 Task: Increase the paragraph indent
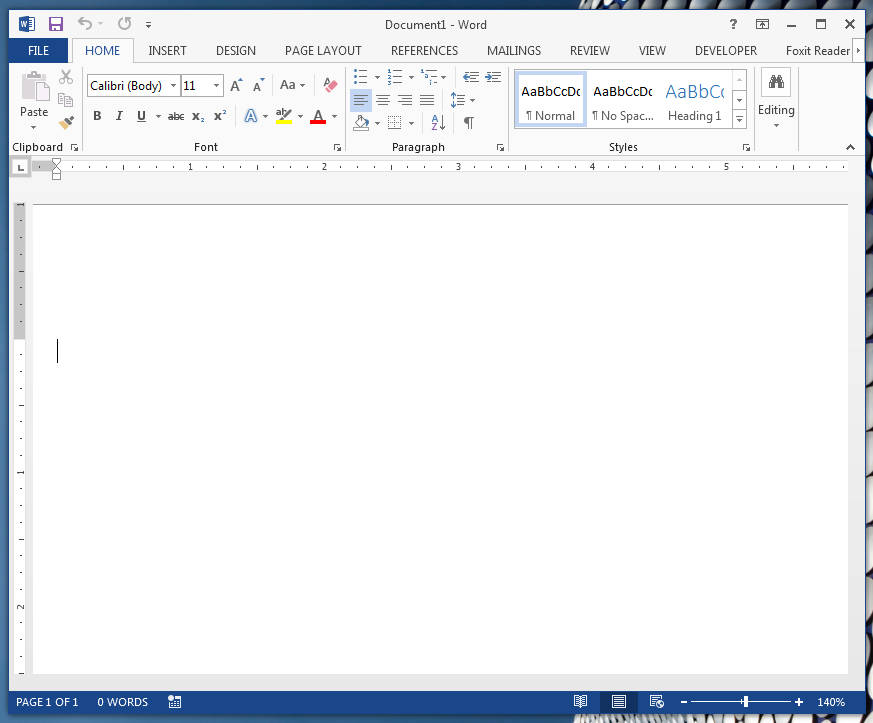tap(493, 76)
